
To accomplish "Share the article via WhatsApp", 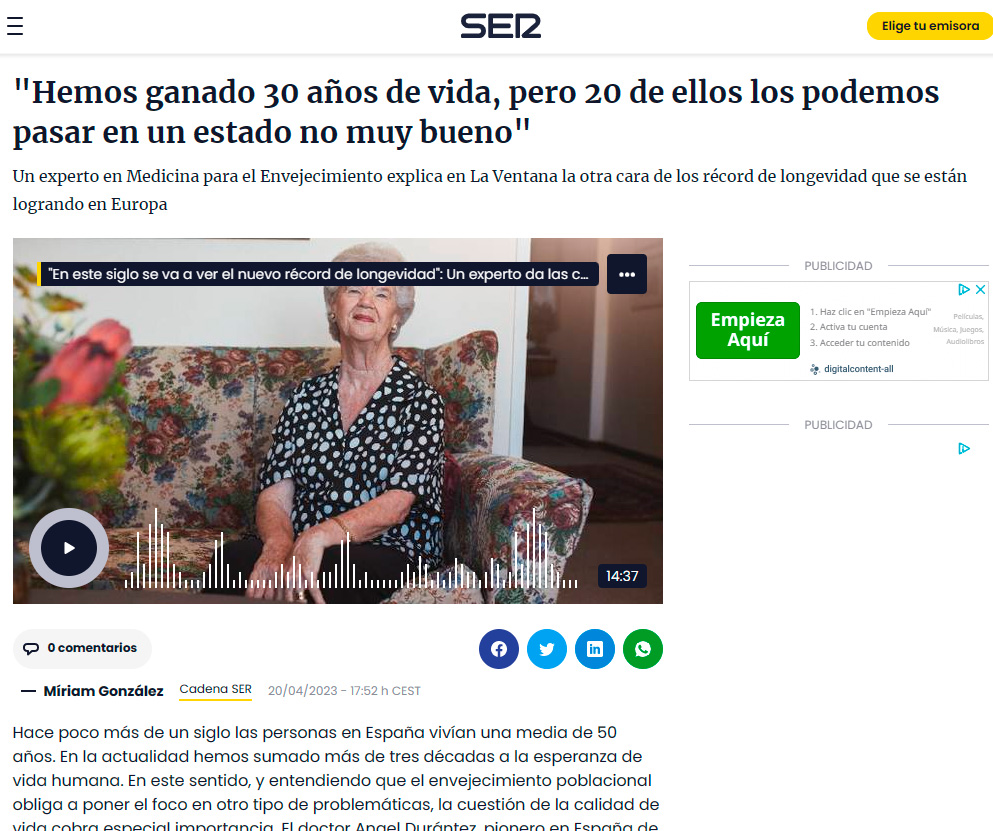I will coord(643,649).
